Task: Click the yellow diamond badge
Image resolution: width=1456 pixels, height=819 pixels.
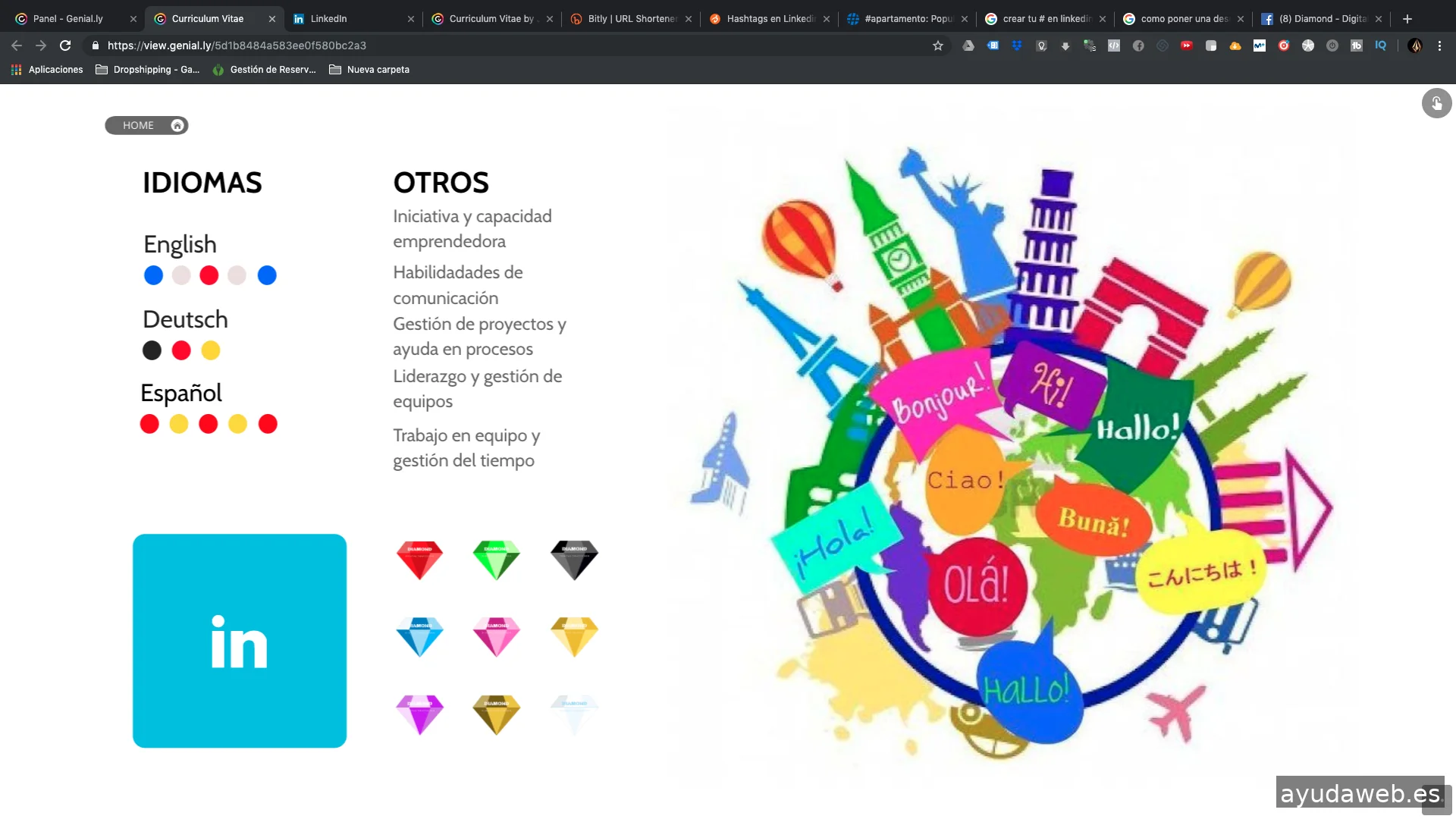Action: pos(574,635)
